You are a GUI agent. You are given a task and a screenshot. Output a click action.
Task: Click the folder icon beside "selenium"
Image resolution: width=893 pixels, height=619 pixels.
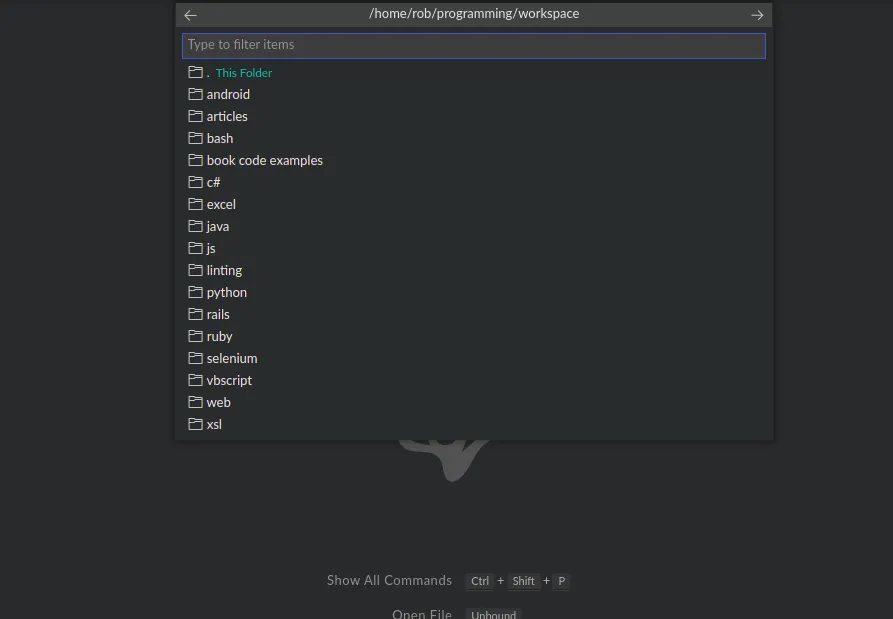tap(195, 358)
